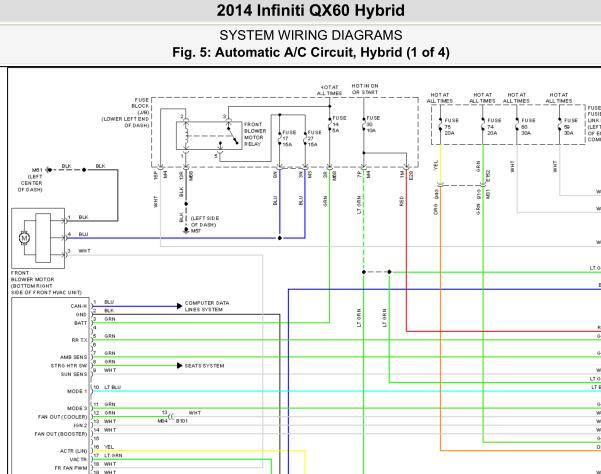Click the 'FUSE 30 10A' label
The height and width of the screenshot is (474, 601).
pyautogui.click(x=373, y=124)
